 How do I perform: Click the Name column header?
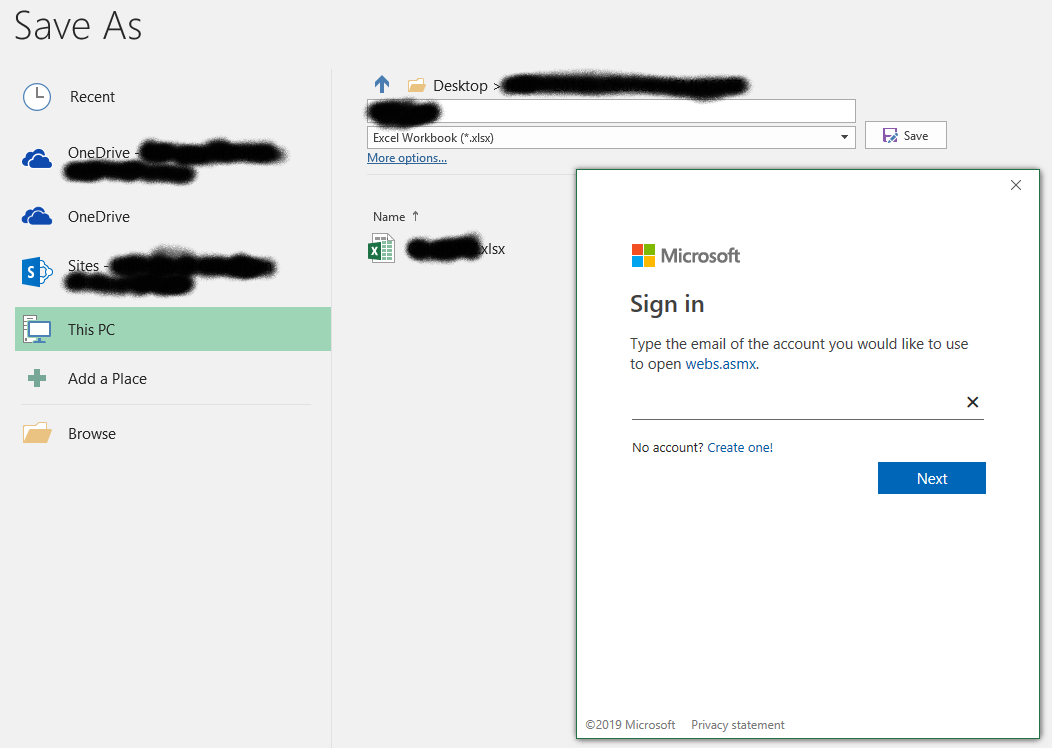389,217
